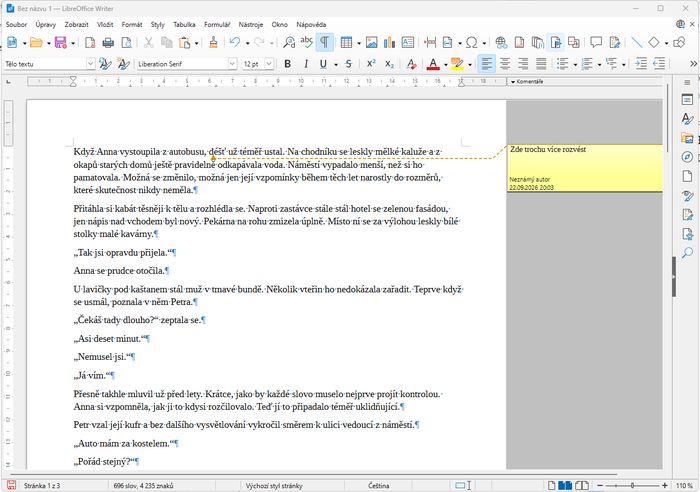Insert a table icon
The height and width of the screenshot is (492, 700).
[x=346, y=42]
